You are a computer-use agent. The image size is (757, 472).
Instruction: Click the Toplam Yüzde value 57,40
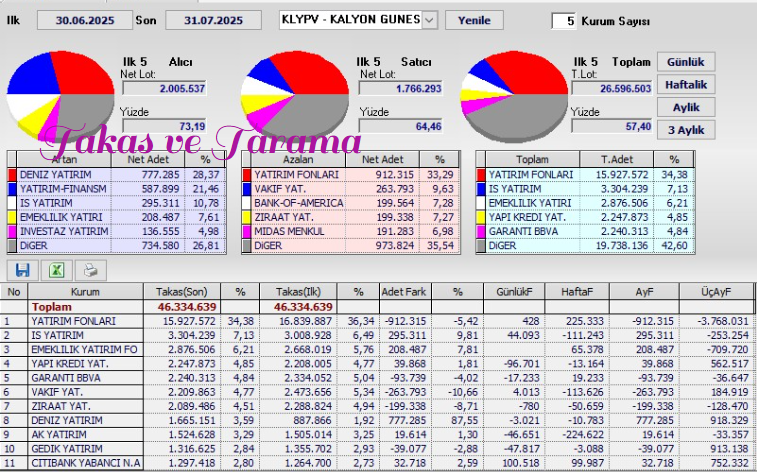pos(612,126)
